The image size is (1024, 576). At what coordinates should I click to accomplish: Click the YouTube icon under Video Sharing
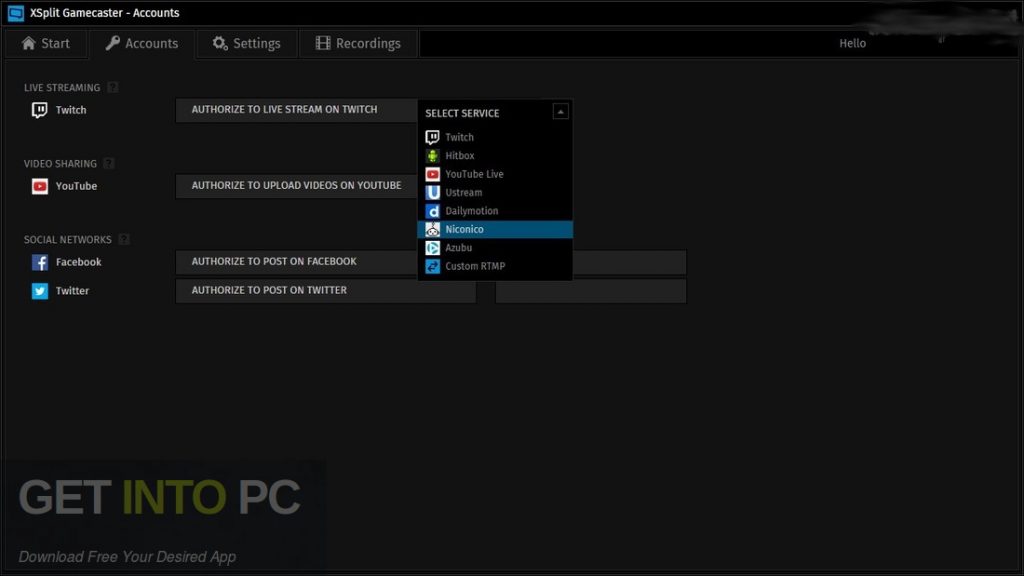[40, 186]
